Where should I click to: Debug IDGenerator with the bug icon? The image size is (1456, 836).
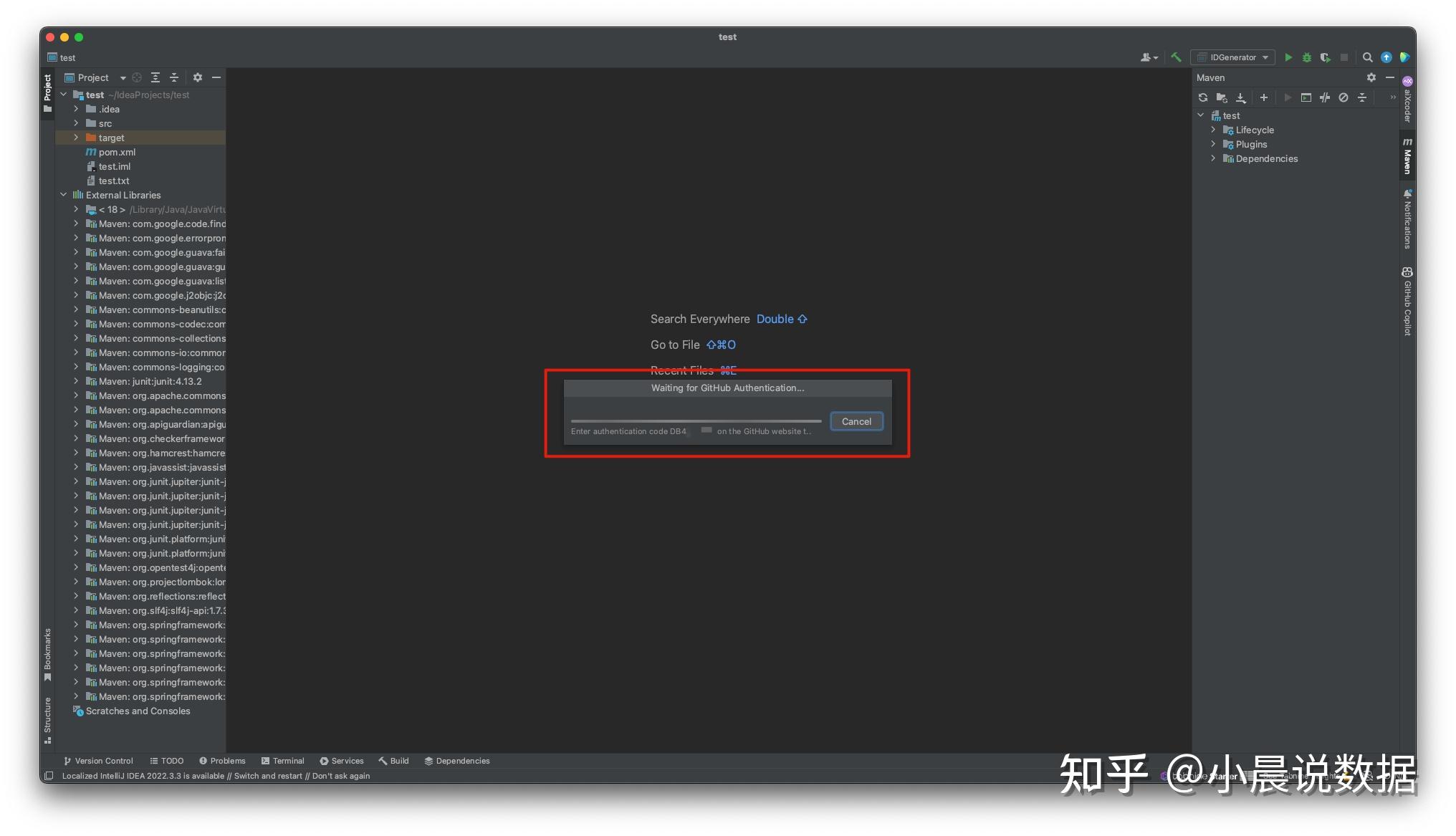[x=1307, y=57]
